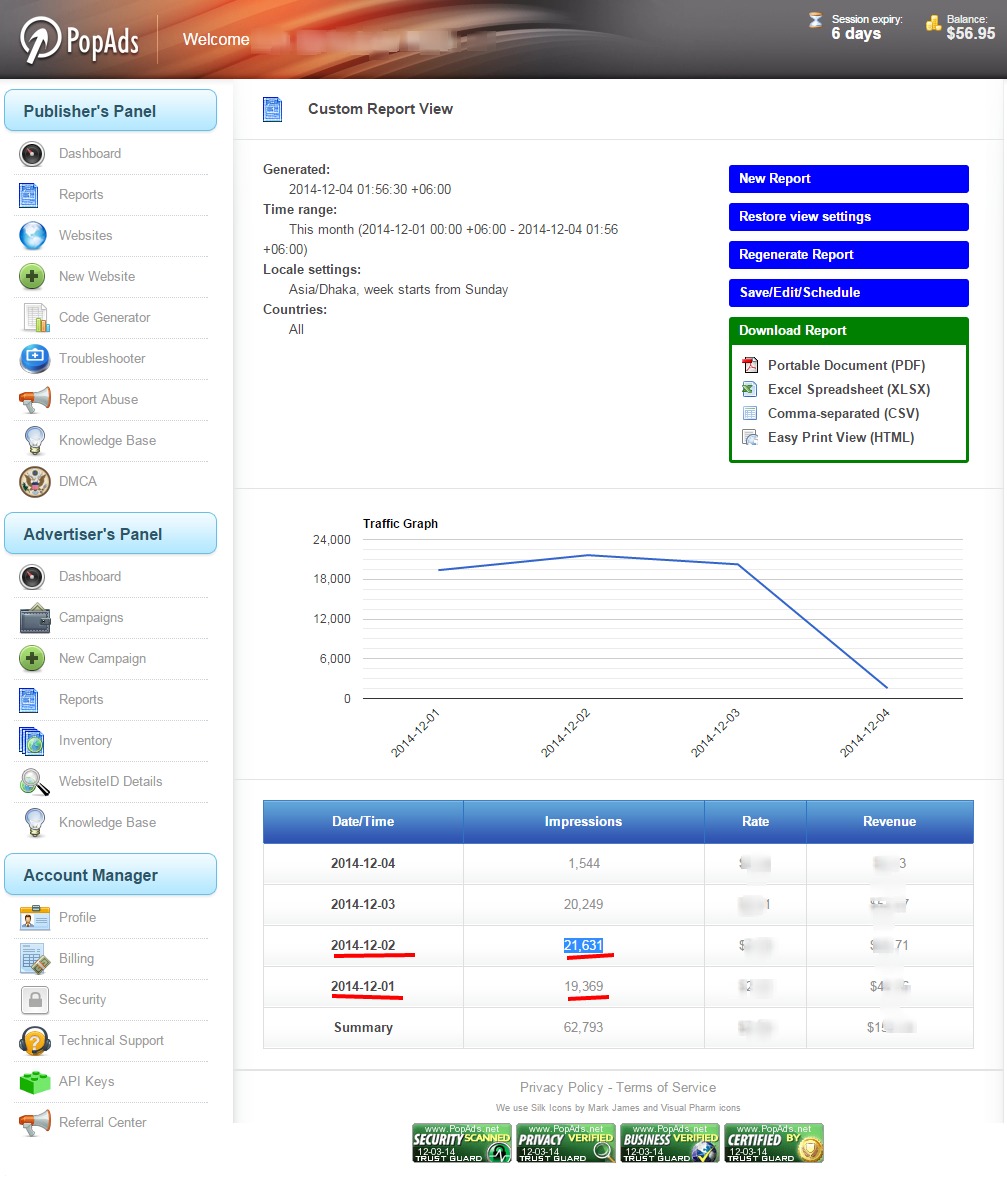This screenshot has width=1007, height=1179.
Task: Click the WebsiteID Details magnifier icon
Action: pos(35,782)
